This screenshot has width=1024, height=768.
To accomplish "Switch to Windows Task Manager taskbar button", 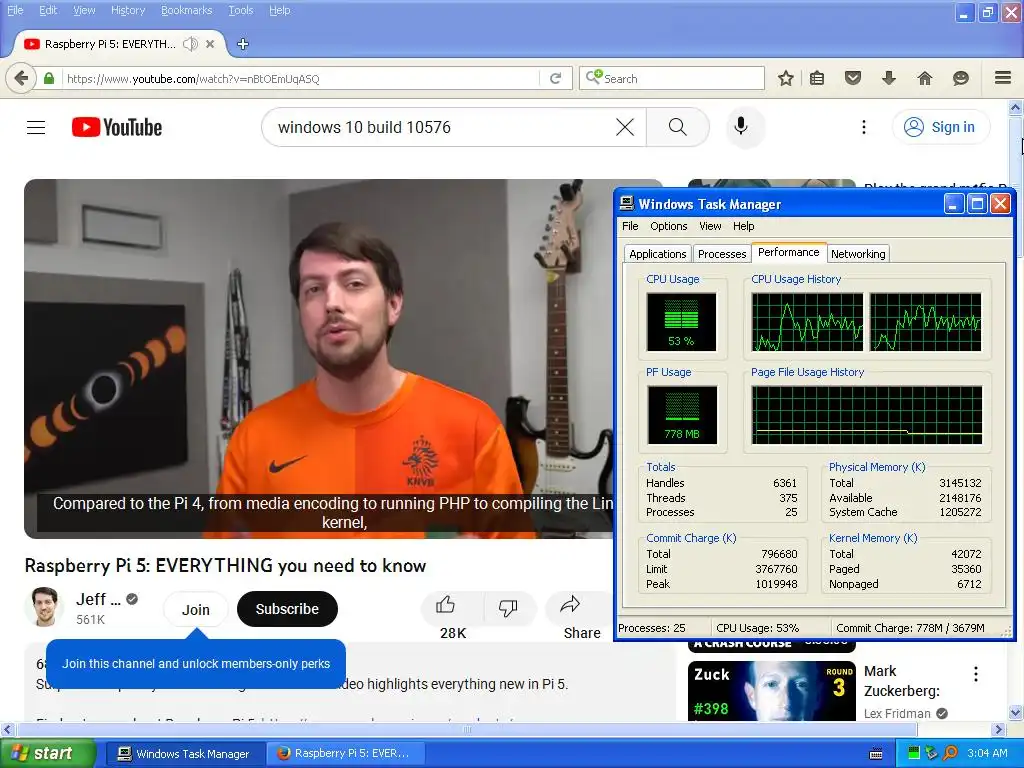I will [x=184, y=754].
